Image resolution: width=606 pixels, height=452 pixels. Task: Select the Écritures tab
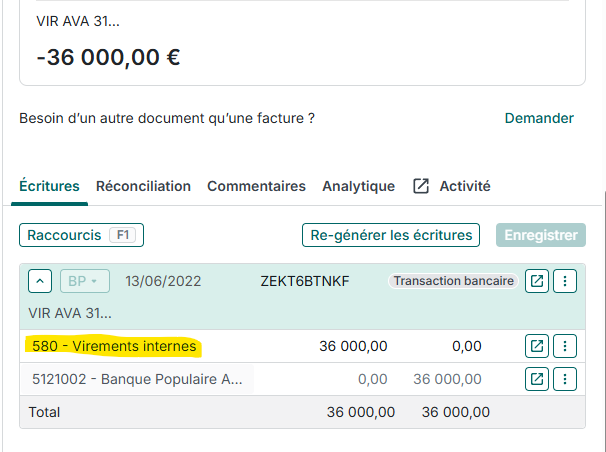pos(49,186)
